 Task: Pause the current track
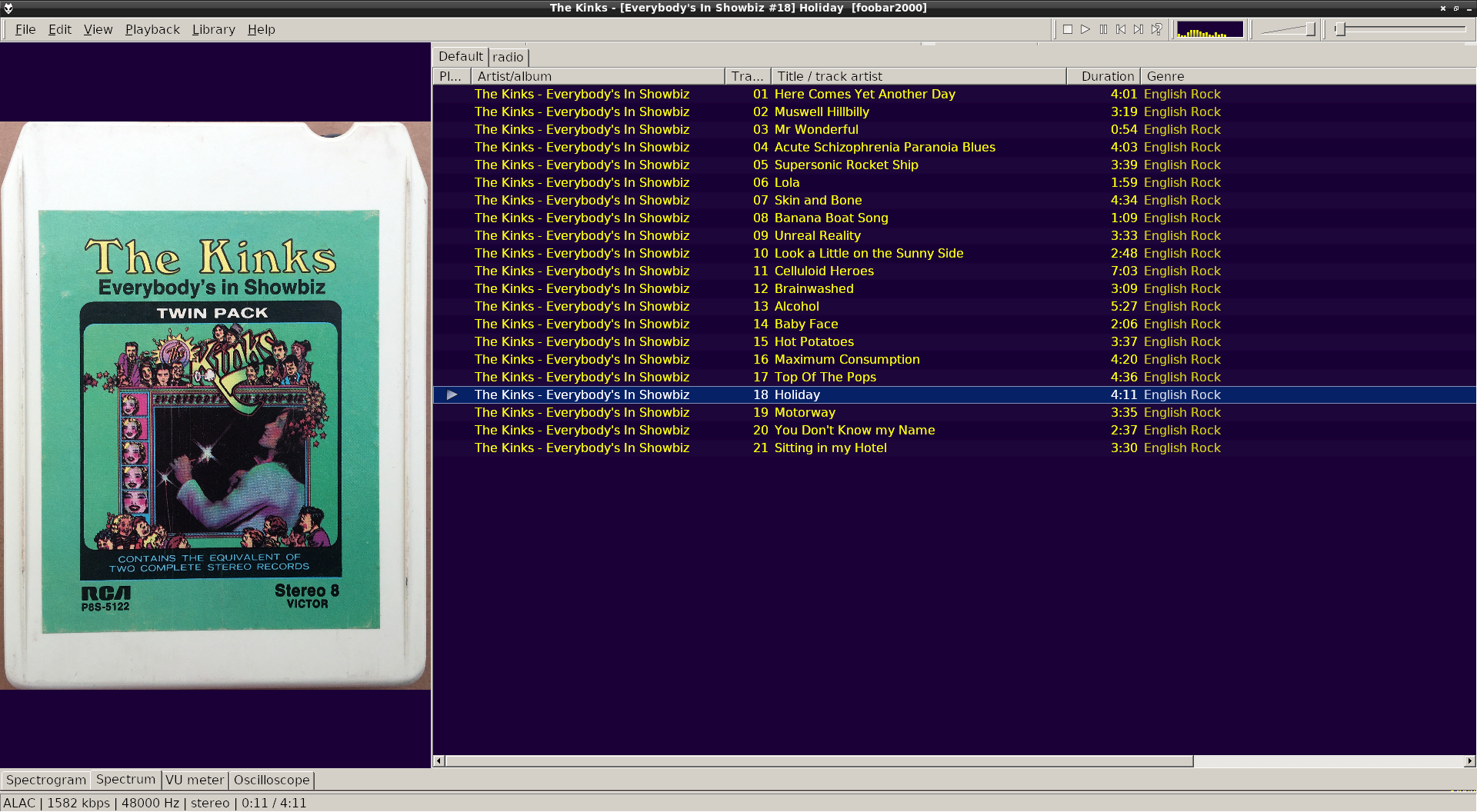point(1103,29)
